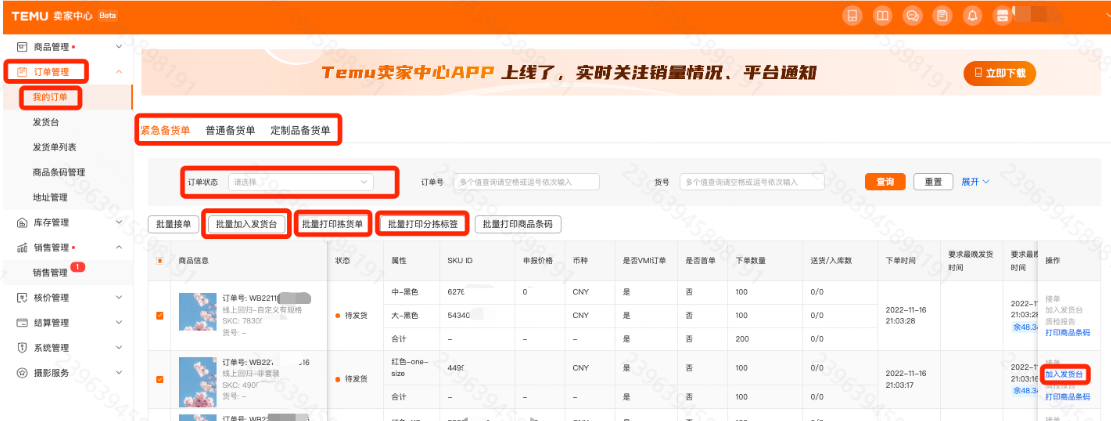Click 库存管理 warehouse icon in sidebar
This screenshot has width=1111, height=421.
pyautogui.click(x=21, y=223)
